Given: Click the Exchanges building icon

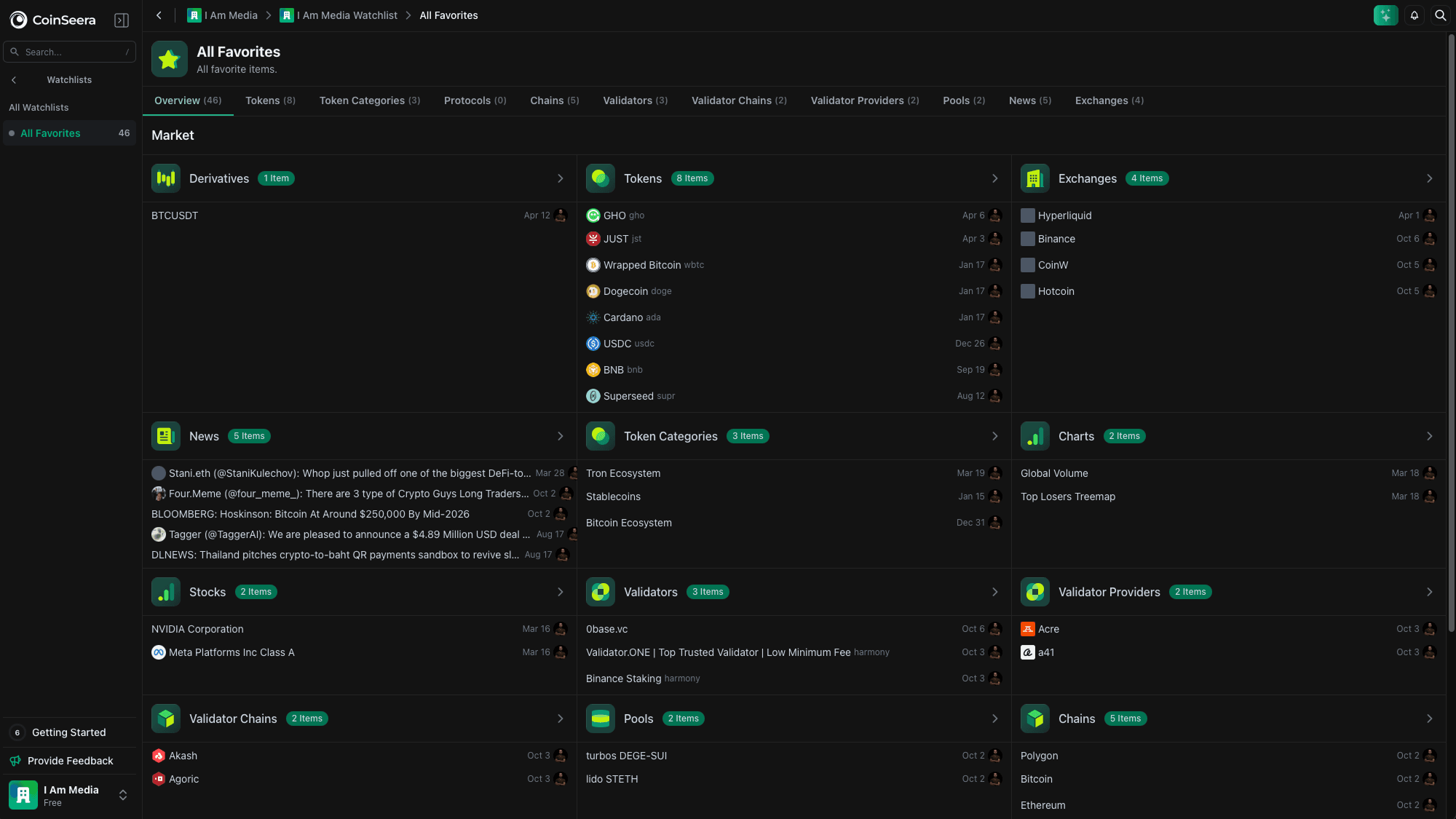Looking at the screenshot, I should (x=1034, y=178).
